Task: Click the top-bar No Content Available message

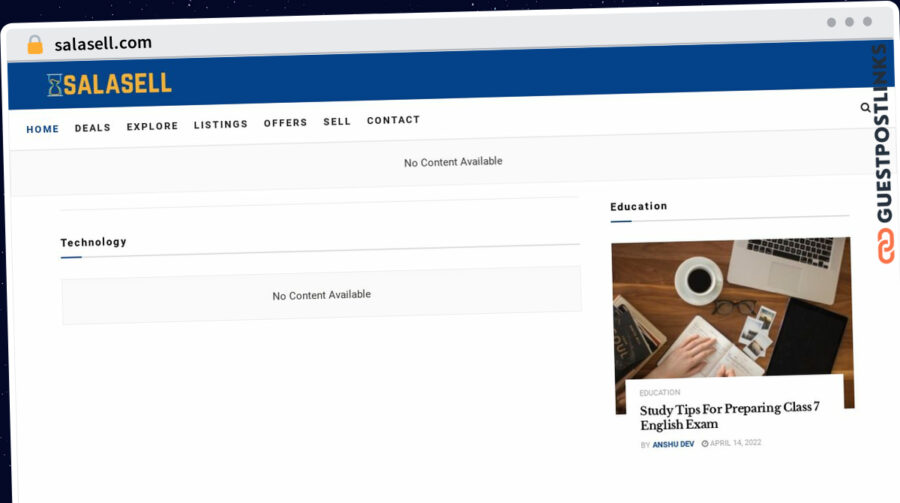Action: (x=453, y=162)
